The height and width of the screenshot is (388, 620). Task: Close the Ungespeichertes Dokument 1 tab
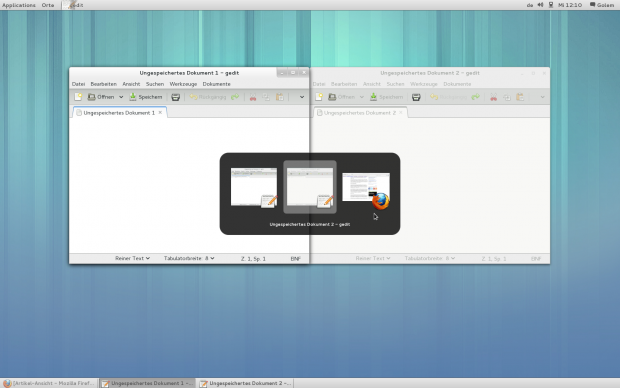pyautogui.click(x=160, y=113)
